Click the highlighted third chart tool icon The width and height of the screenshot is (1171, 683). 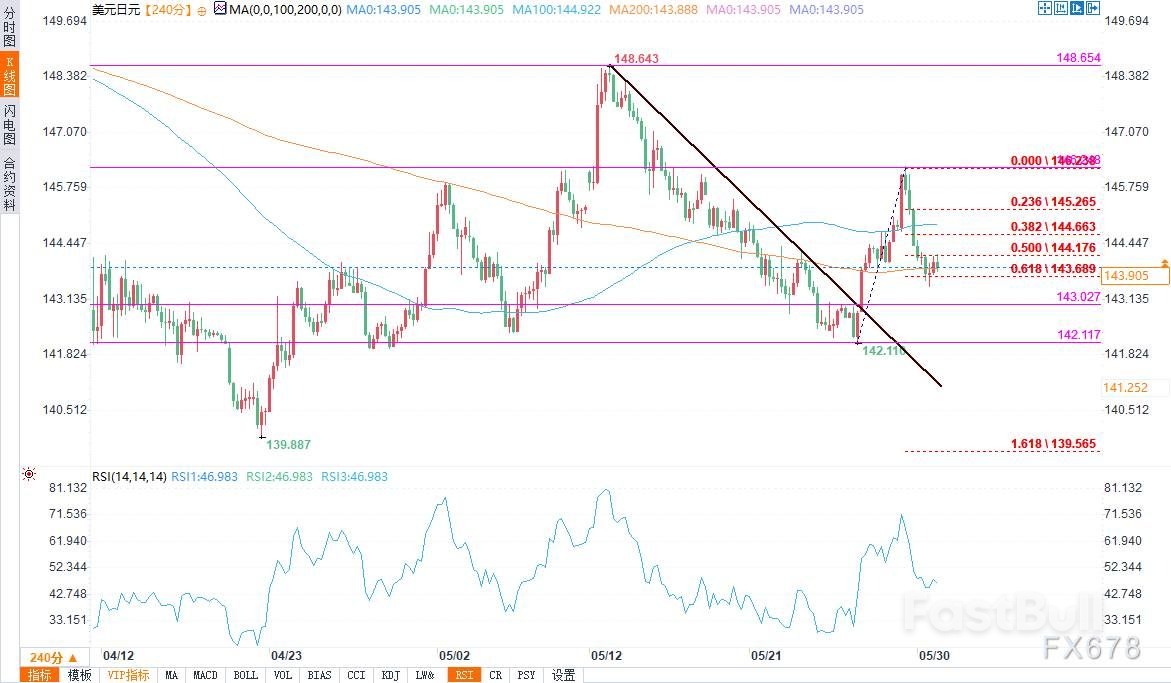[1075, 8]
